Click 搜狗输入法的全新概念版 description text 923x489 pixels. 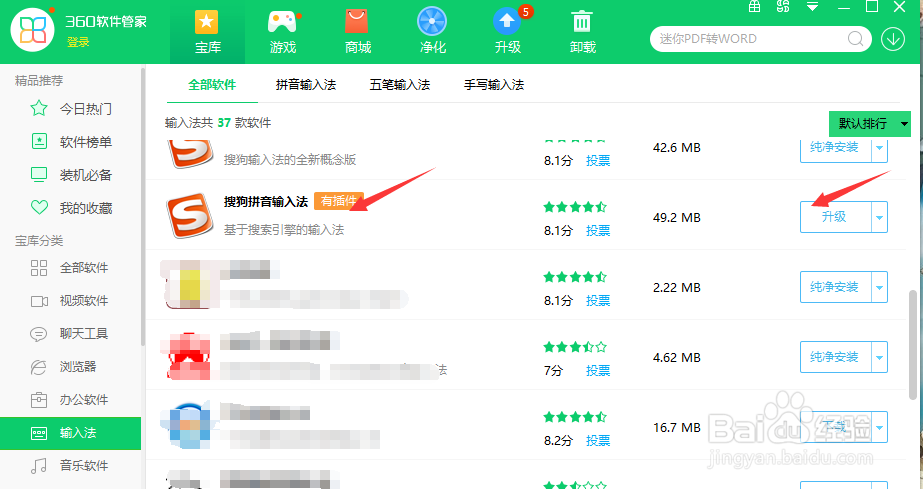click(x=290, y=160)
